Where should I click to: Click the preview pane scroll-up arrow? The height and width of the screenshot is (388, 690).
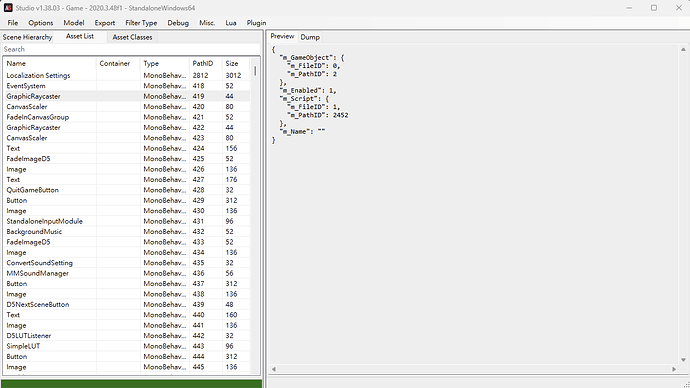[683, 49]
